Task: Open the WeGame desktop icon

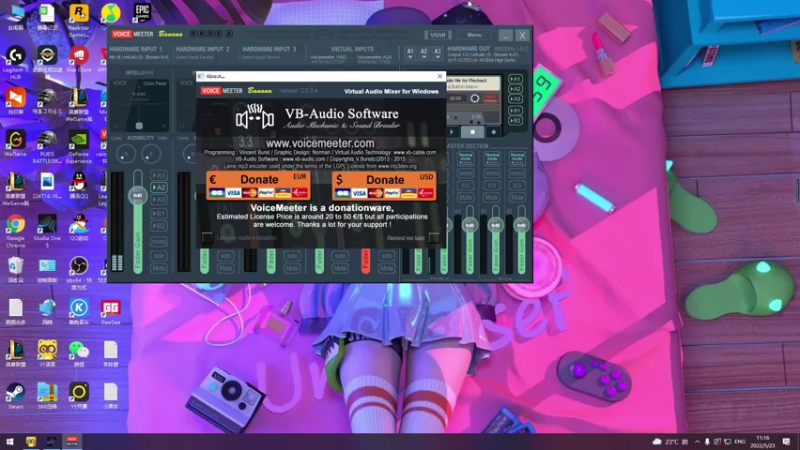Action: coord(15,143)
